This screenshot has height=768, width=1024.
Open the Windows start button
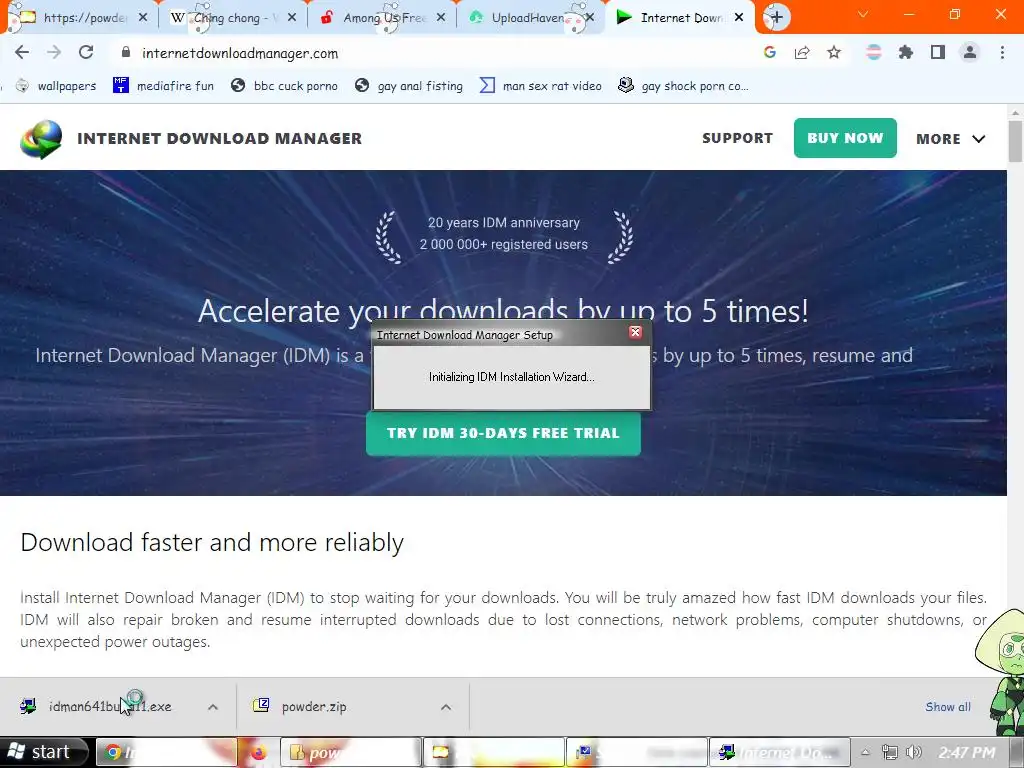43,752
